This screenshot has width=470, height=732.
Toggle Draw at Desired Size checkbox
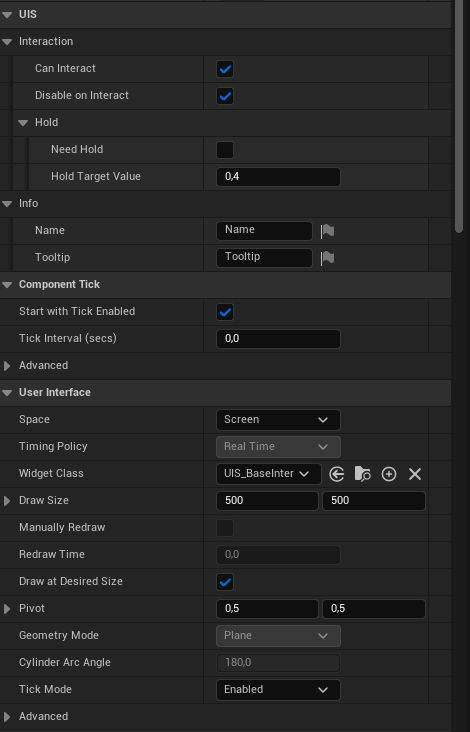[225, 582]
